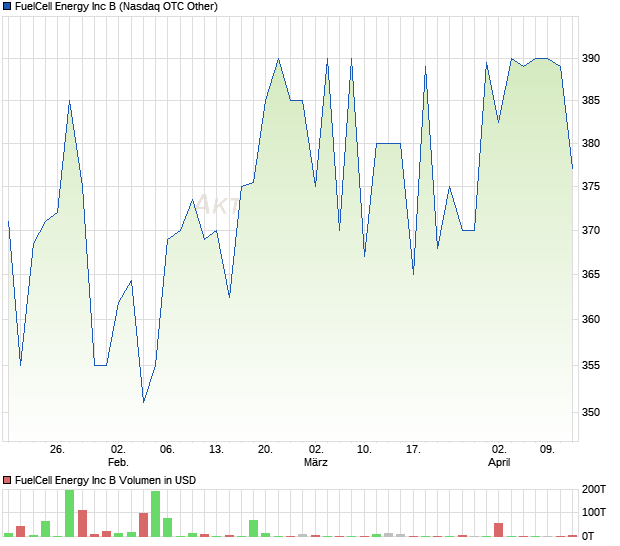Viewport: 620px width, 546px height.
Task: Click the 355 price axis label
Action: 590,365
